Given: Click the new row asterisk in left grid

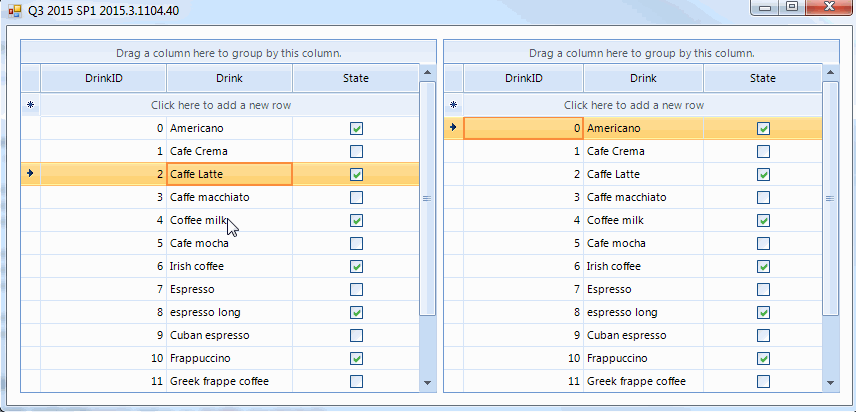Looking at the screenshot, I should click(x=30, y=104).
